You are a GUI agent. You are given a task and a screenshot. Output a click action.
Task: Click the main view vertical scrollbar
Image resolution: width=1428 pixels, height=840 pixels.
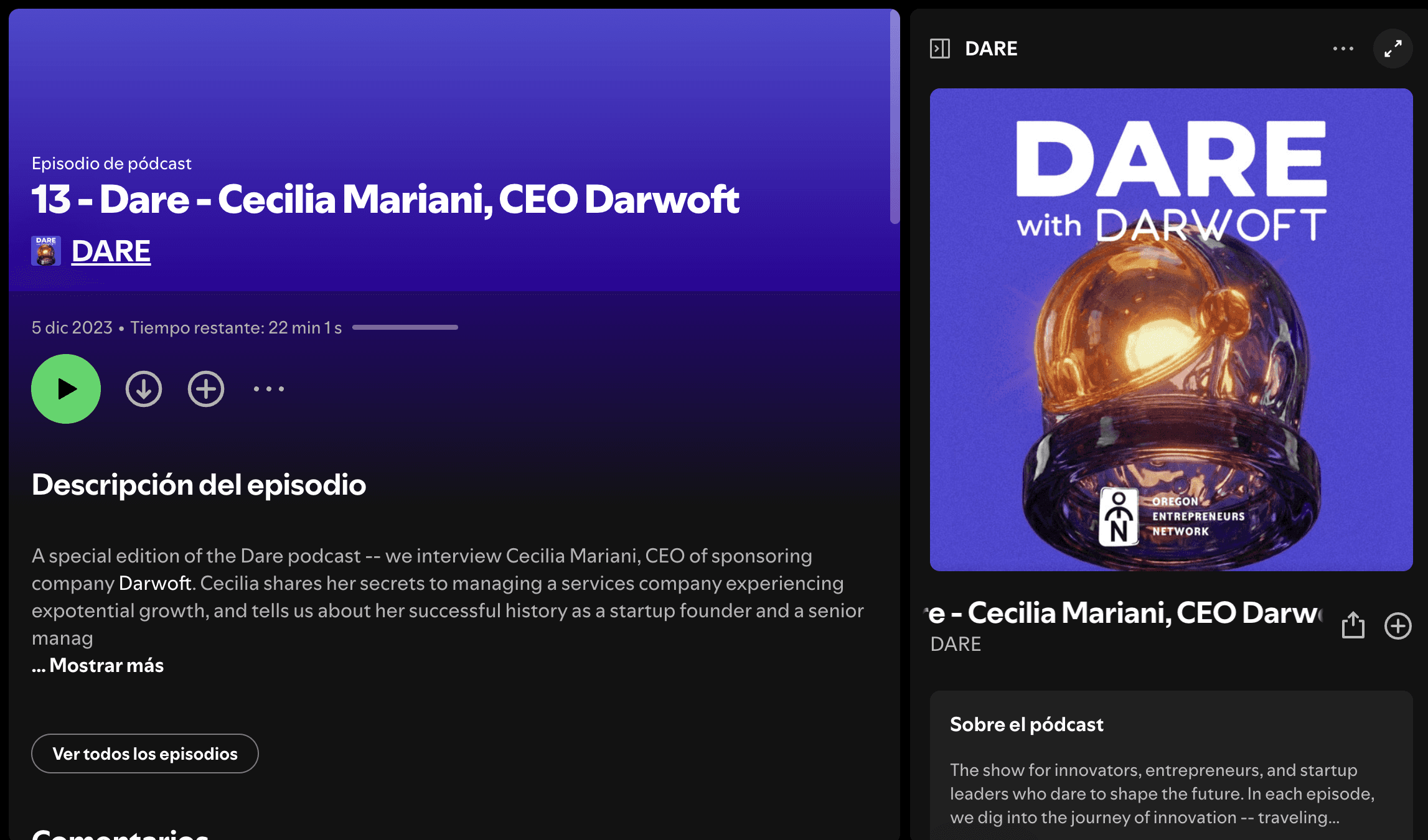(x=895, y=116)
